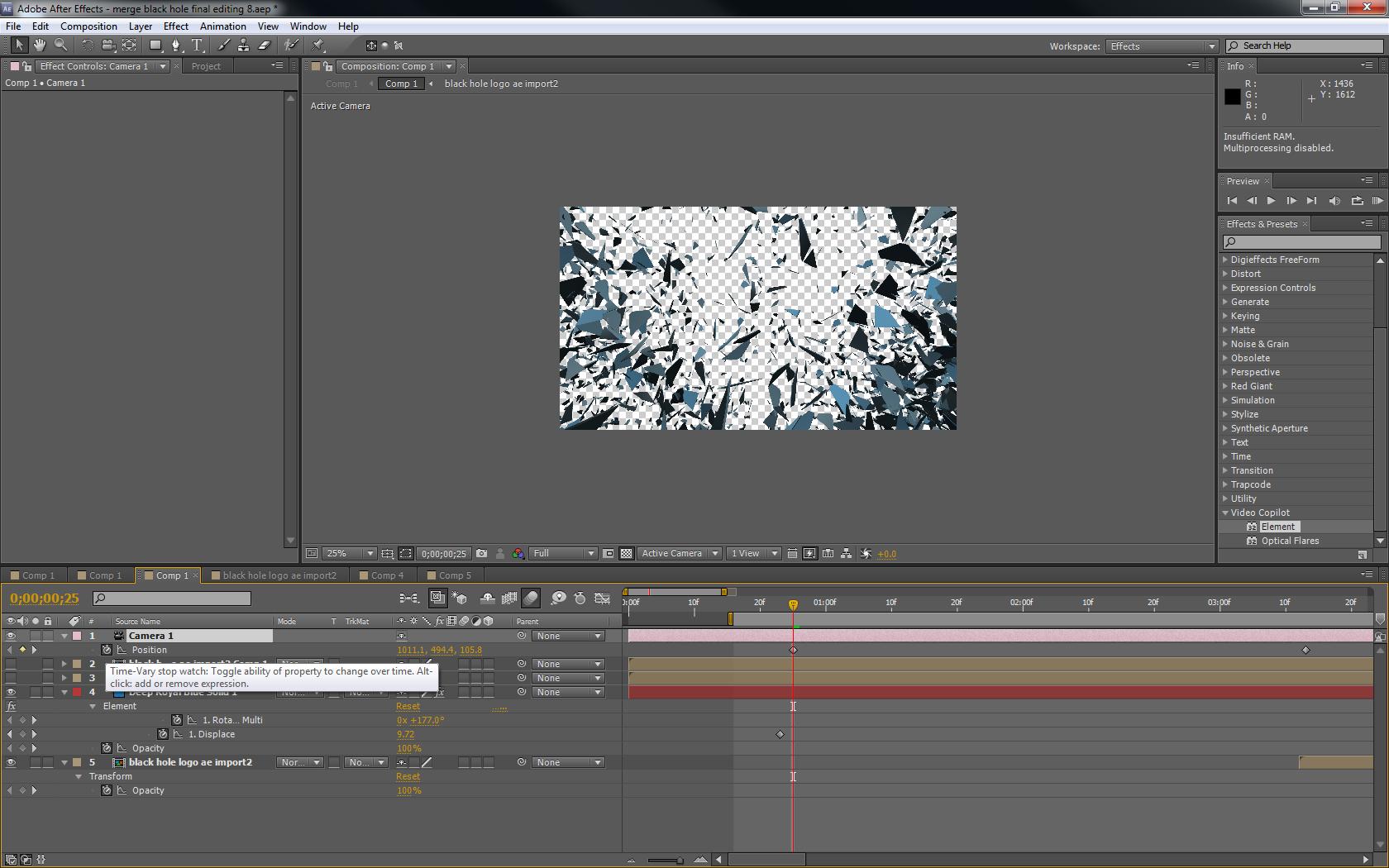Open the Animation menu

222,26
